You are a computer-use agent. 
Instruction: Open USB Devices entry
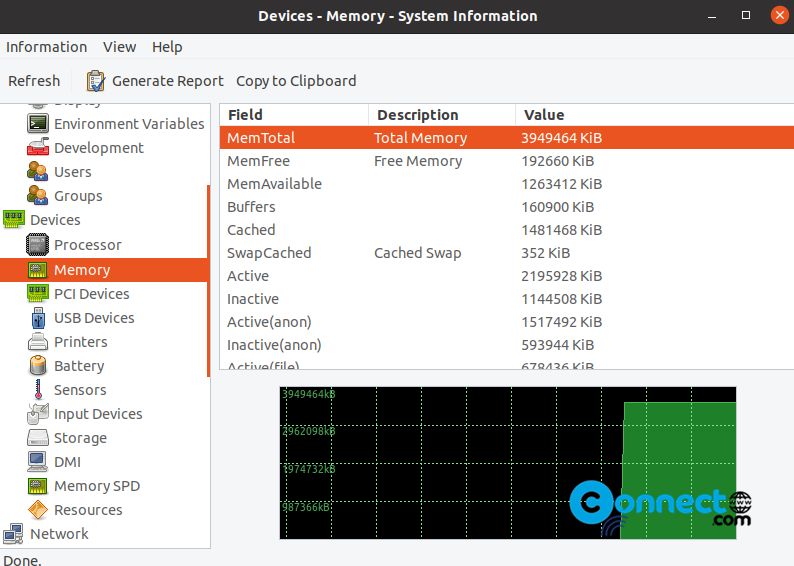click(94, 318)
